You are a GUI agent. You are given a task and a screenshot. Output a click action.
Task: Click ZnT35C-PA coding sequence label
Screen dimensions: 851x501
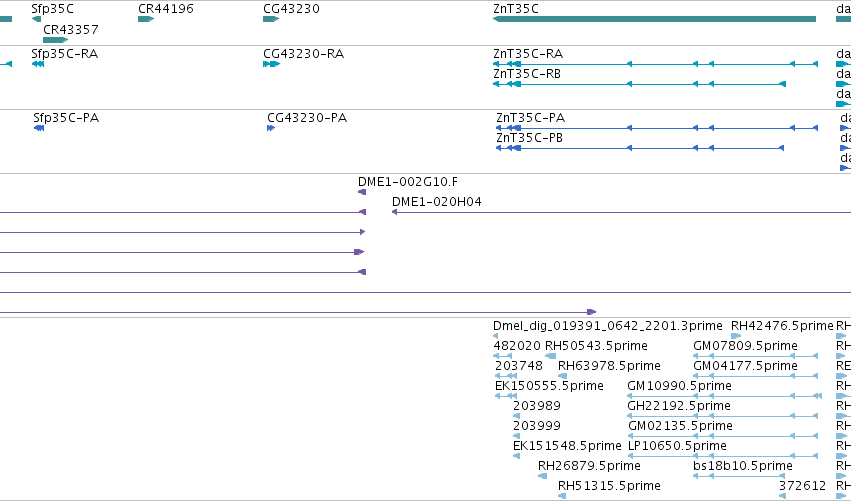tap(530, 118)
